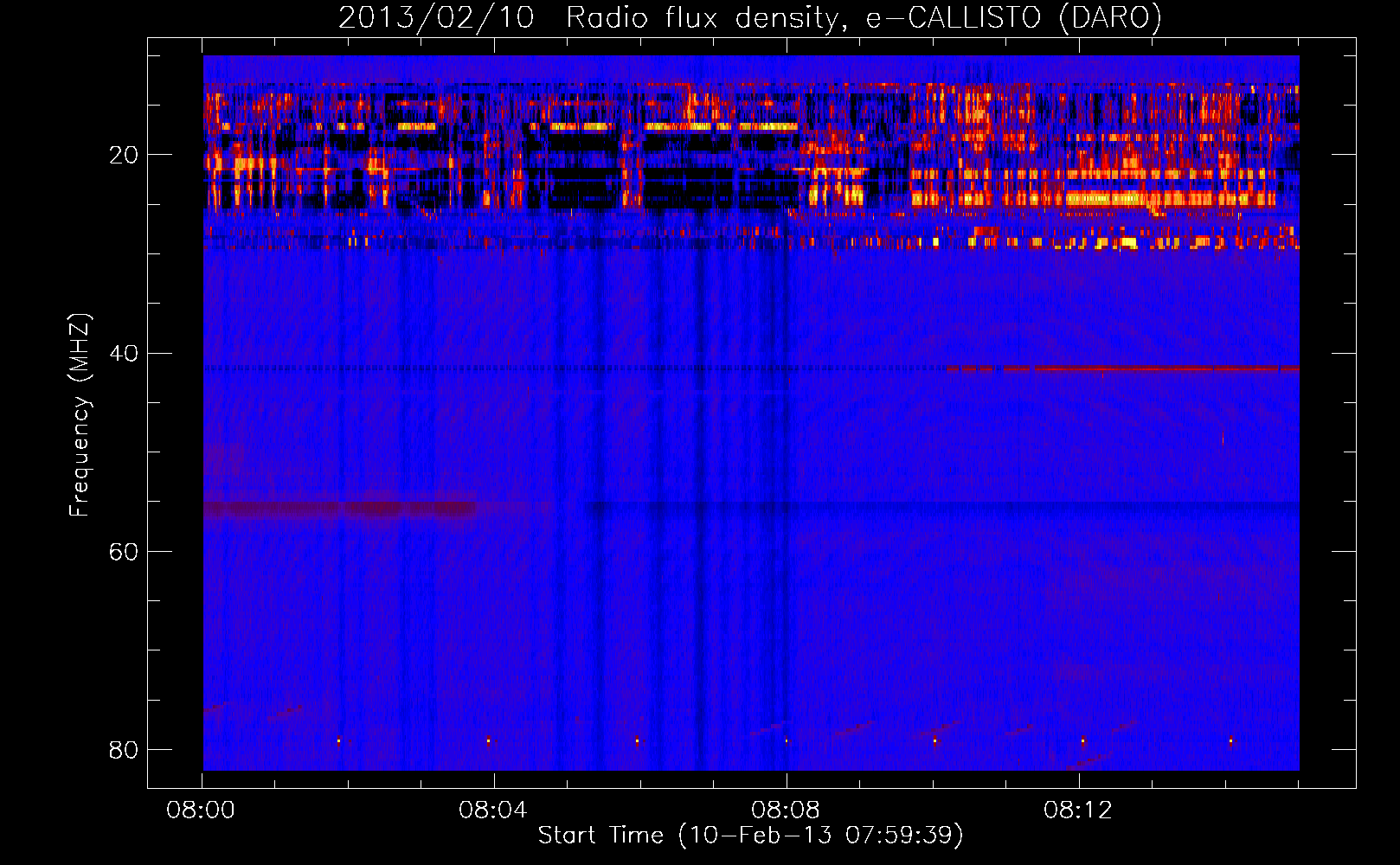Click the '60' frequency tick label

(124, 552)
